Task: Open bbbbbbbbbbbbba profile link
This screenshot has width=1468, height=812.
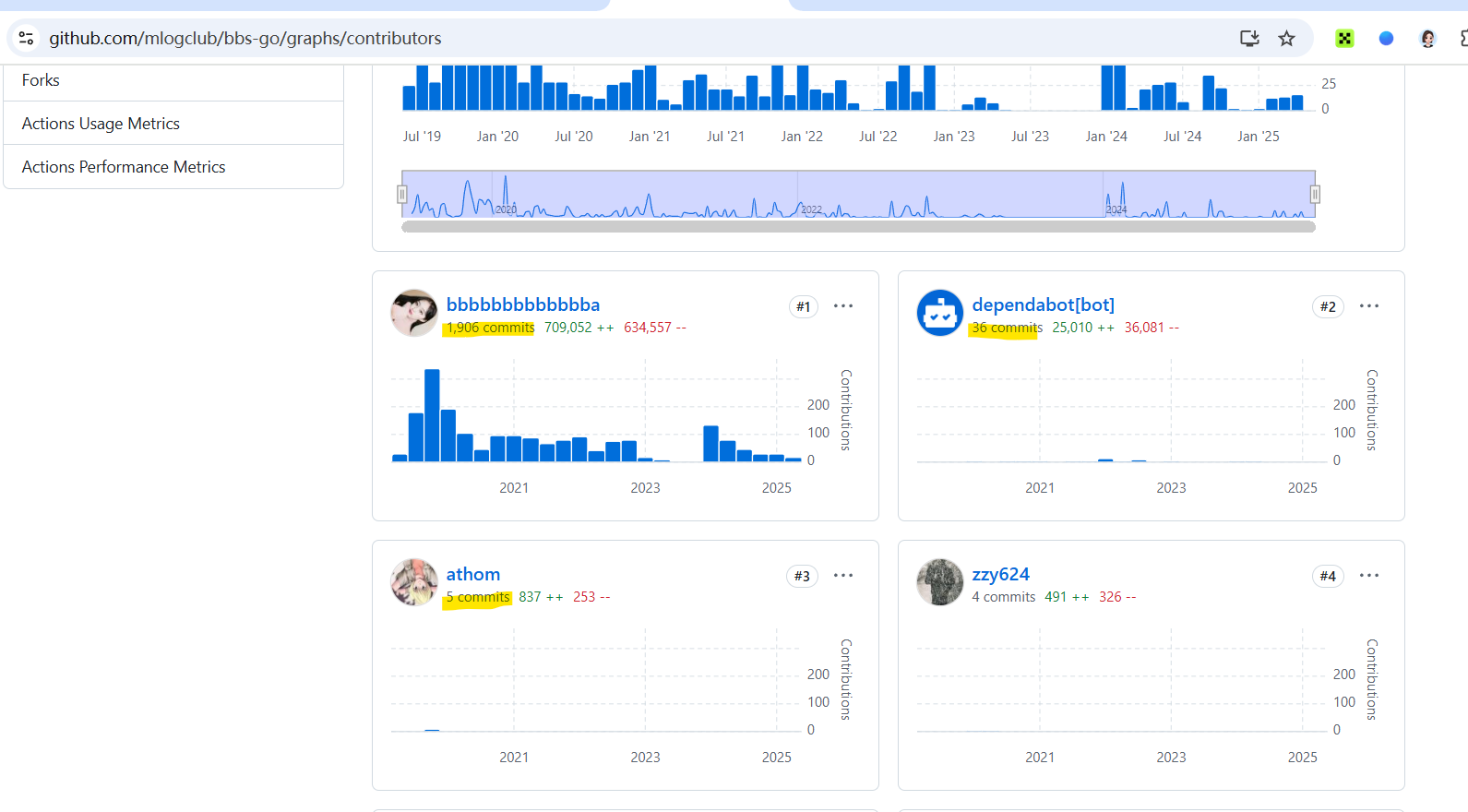Action: pos(522,304)
